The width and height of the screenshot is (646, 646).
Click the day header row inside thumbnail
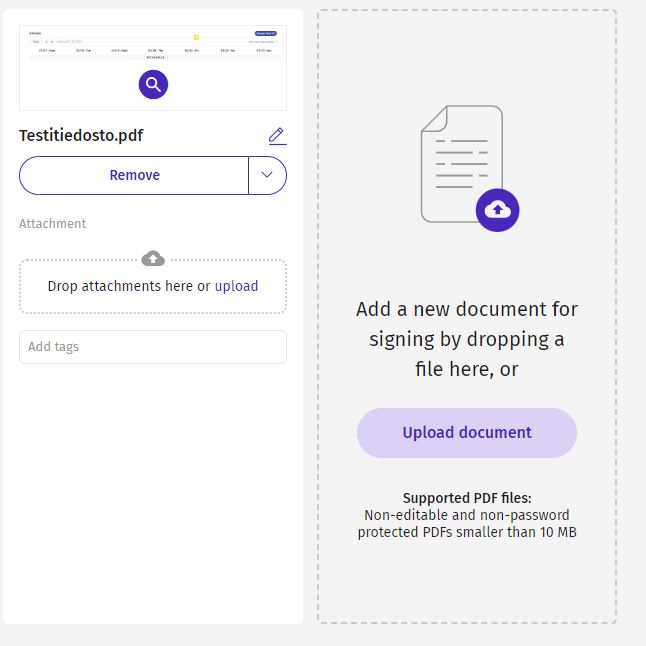click(155, 50)
